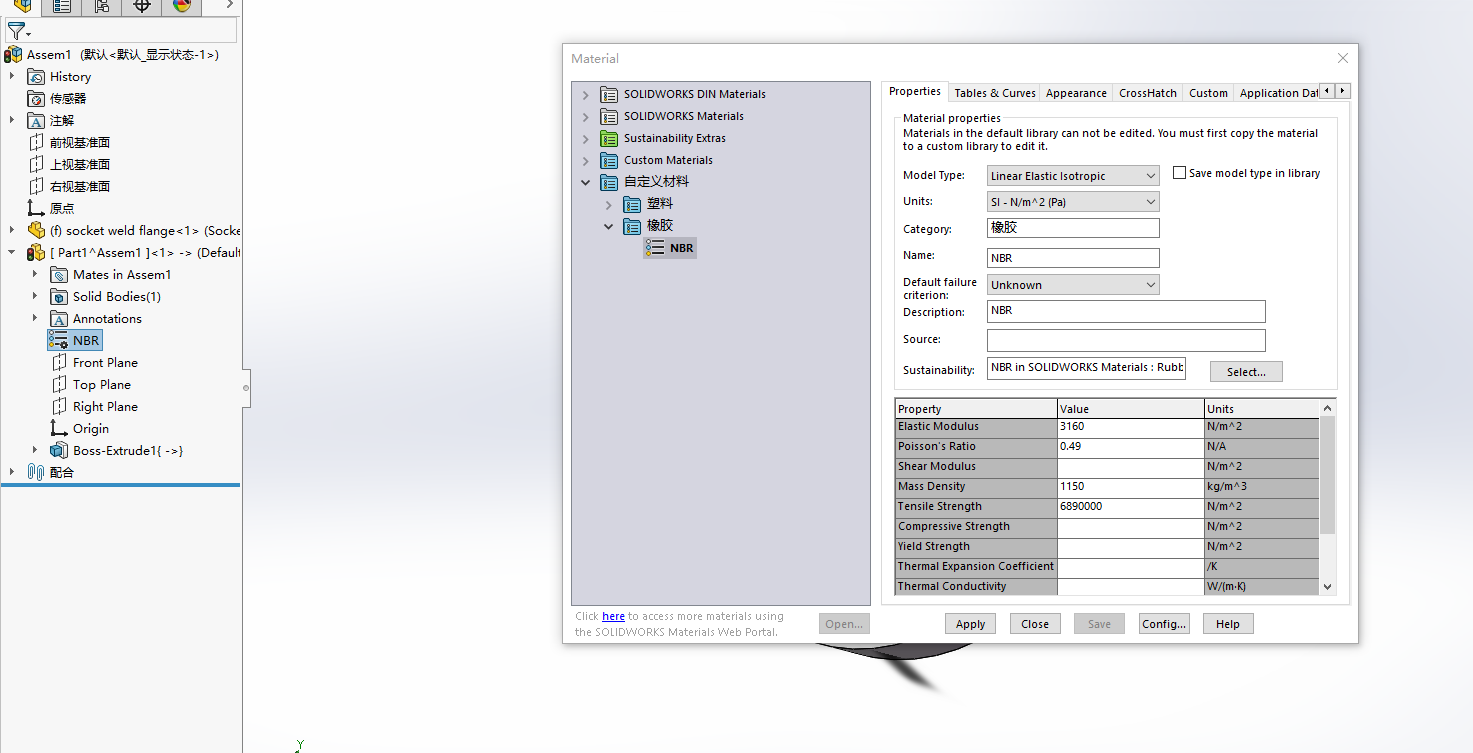The image size is (1473, 753).
Task: Open the DisplayManager color ball tab
Action: (x=181, y=6)
